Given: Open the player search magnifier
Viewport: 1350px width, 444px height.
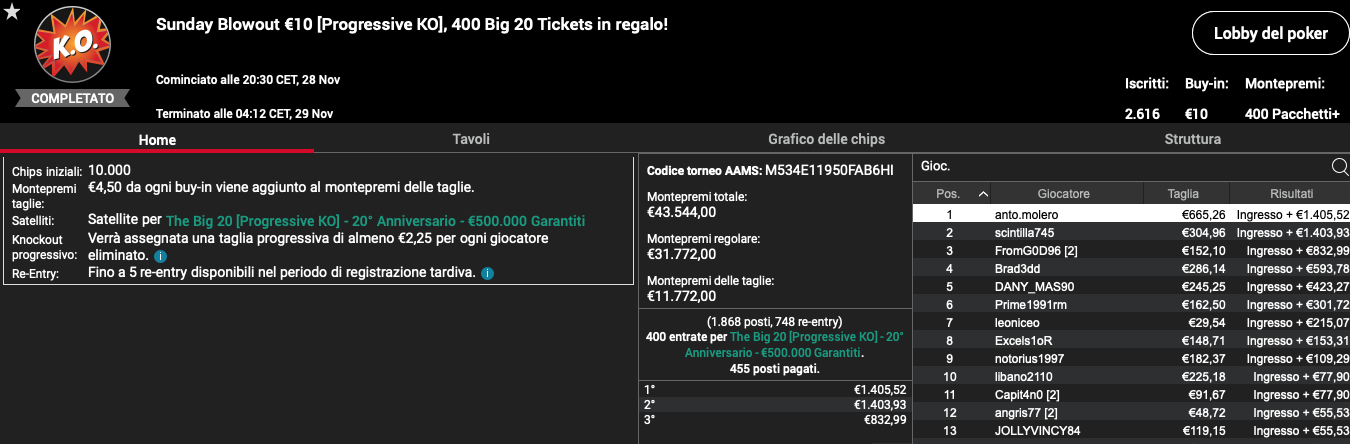Looking at the screenshot, I should pos(1339,167).
